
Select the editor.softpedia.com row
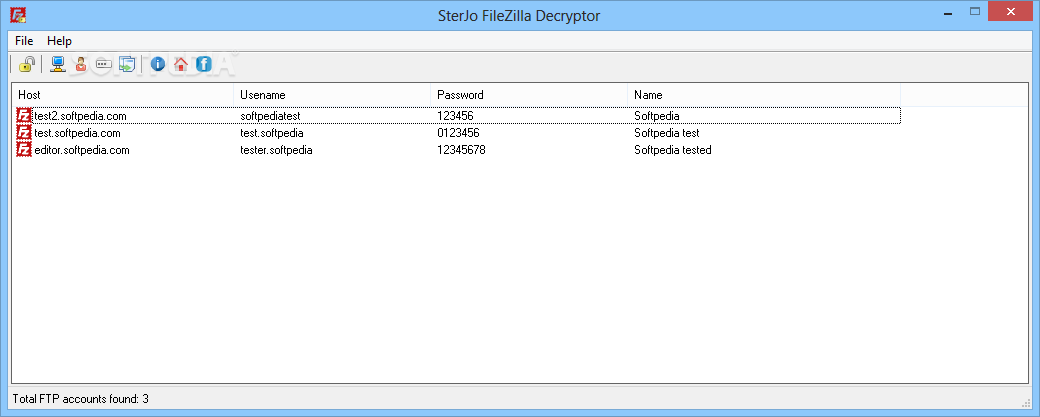pyautogui.click(x=458, y=150)
